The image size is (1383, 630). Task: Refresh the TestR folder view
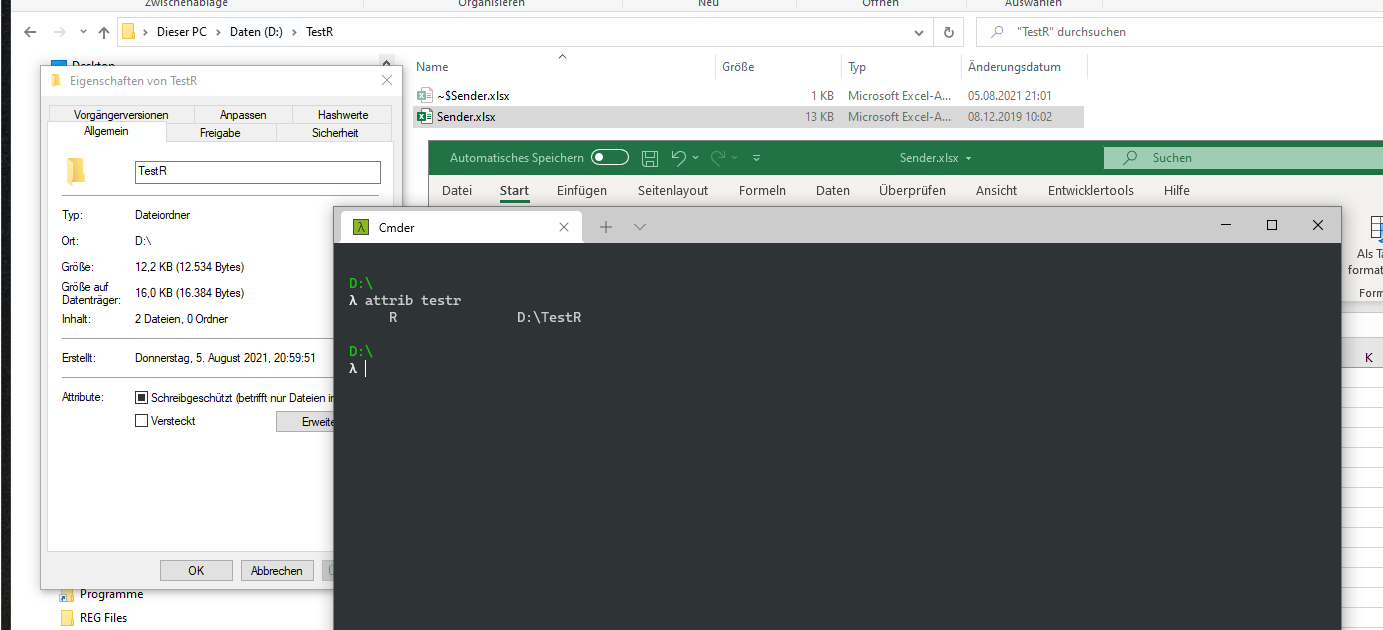coord(949,32)
